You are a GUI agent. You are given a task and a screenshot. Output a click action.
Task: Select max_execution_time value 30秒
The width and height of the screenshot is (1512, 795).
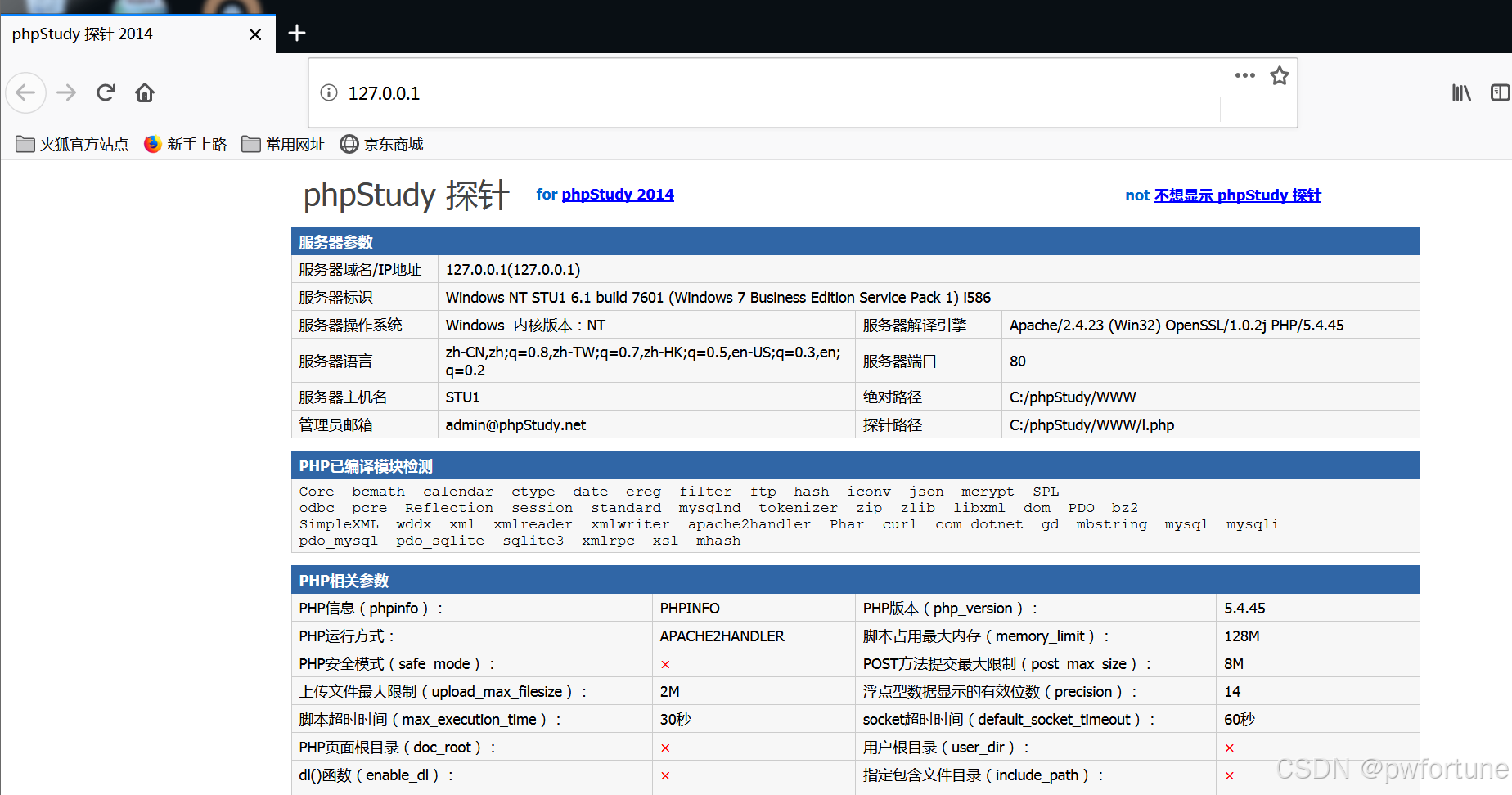675,720
